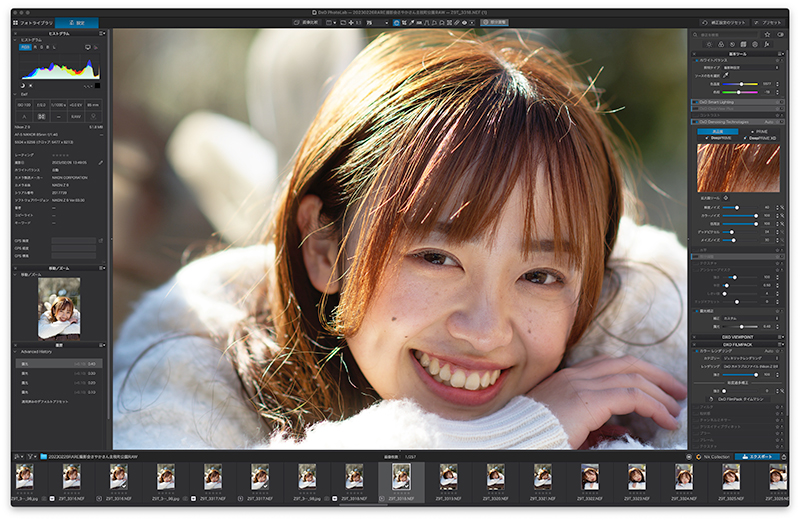This screenshot has width=800, height=520.
Task: Pick the white balance color picker eyedropper
Action: tap(726, 75)
